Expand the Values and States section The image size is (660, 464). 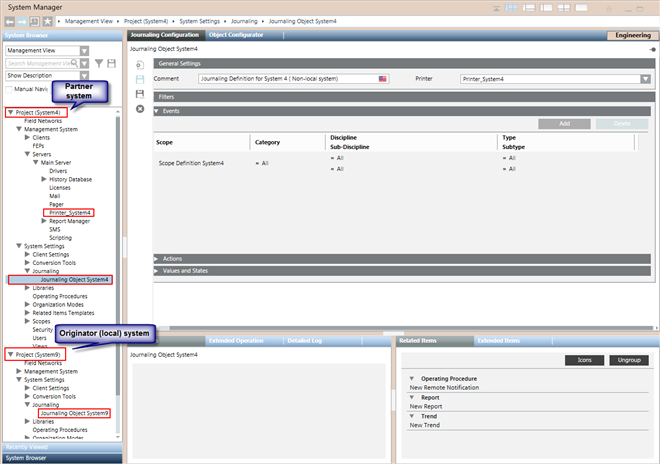pos(184,270)
